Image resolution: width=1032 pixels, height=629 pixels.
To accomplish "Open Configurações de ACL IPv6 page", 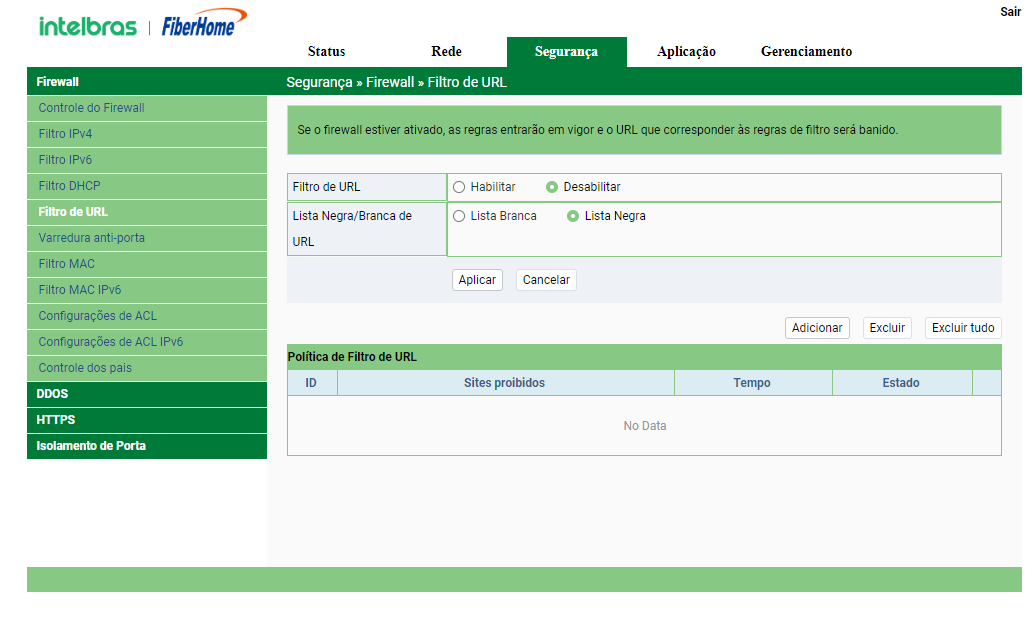I will [147, 342].
